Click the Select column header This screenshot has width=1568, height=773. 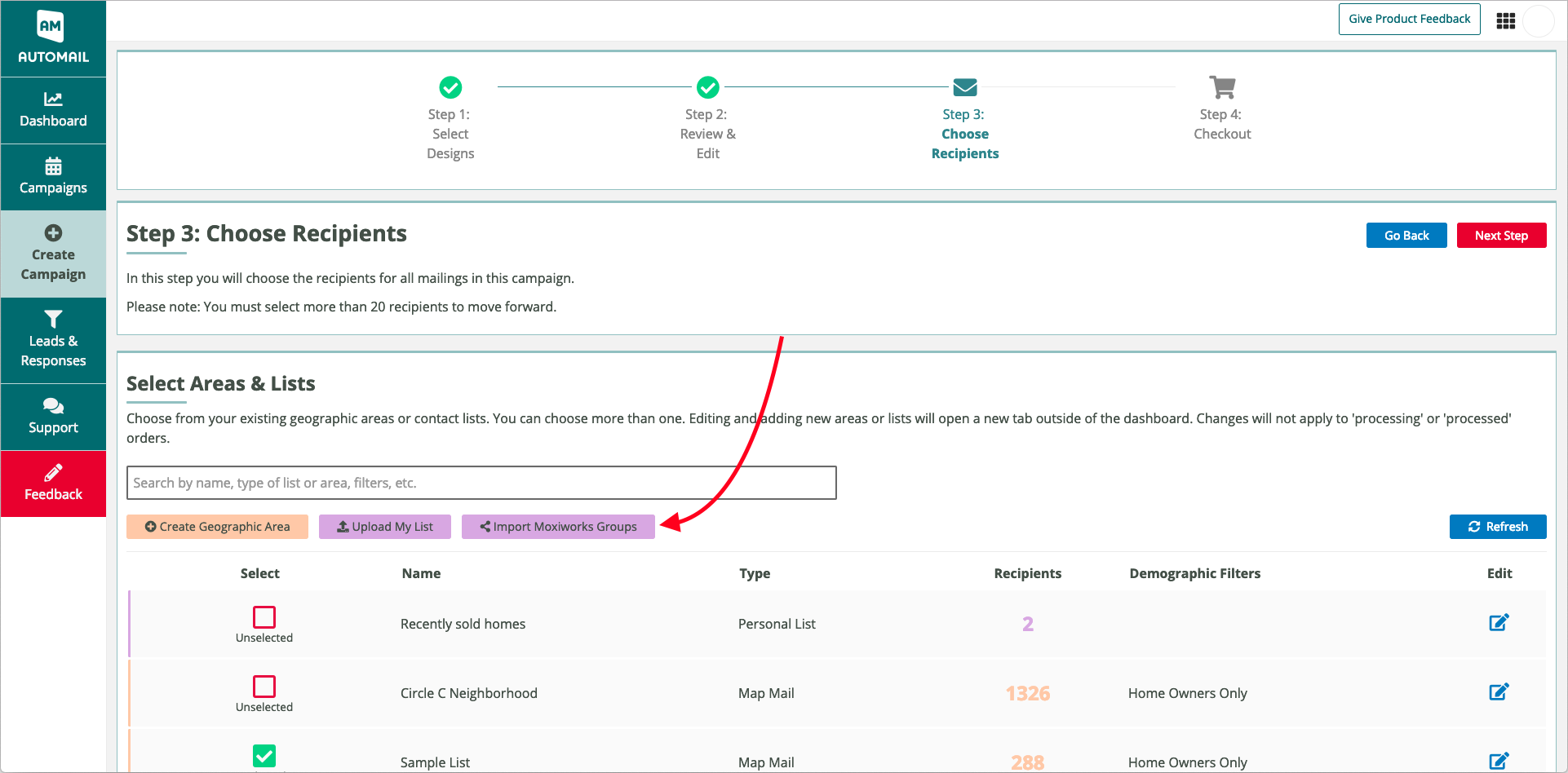[259, 573]
